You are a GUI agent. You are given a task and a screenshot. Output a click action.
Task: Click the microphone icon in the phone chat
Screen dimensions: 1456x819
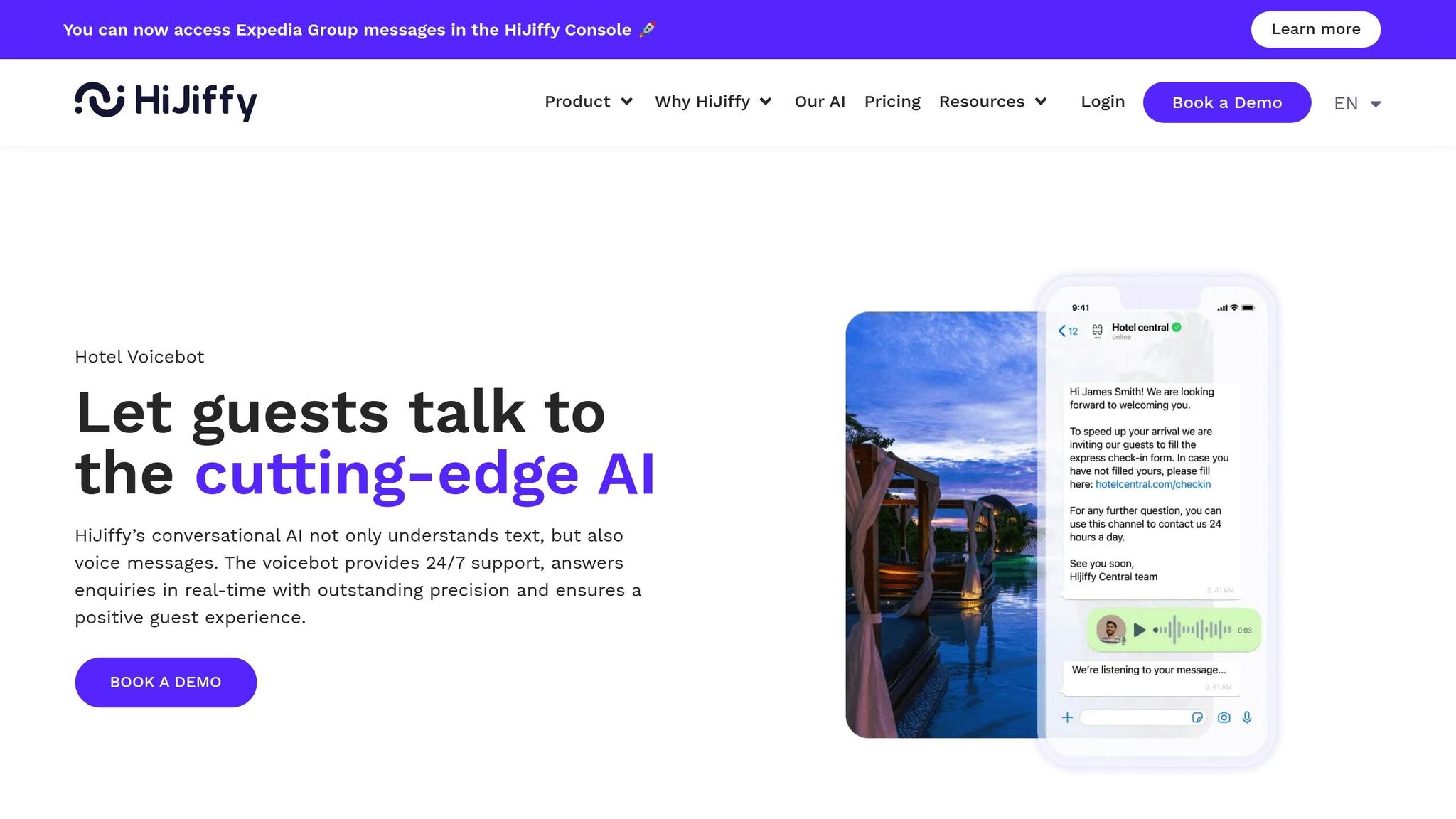1247,717
